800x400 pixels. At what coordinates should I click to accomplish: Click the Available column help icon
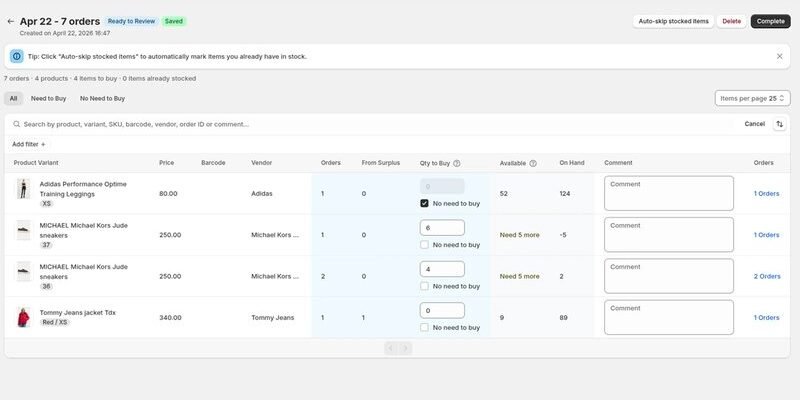[x=533, y=163]
